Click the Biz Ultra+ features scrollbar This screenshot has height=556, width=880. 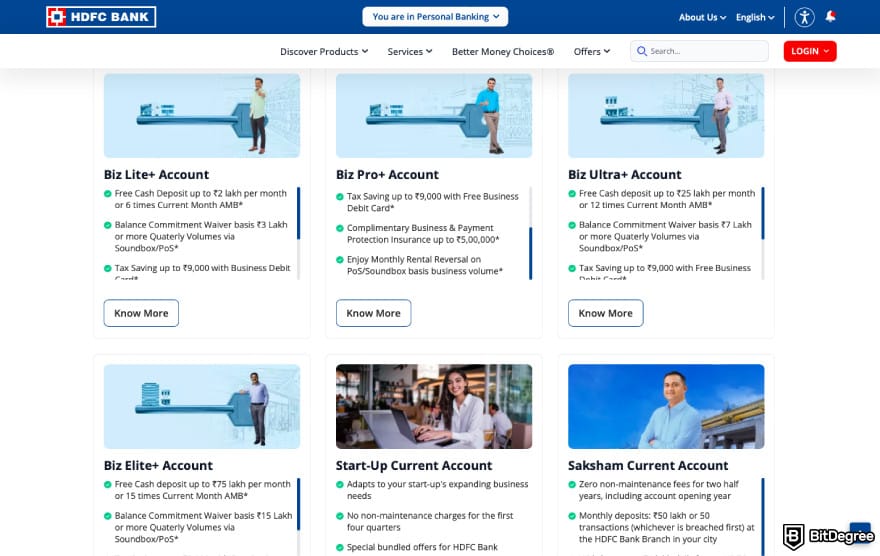pos(763,233)
